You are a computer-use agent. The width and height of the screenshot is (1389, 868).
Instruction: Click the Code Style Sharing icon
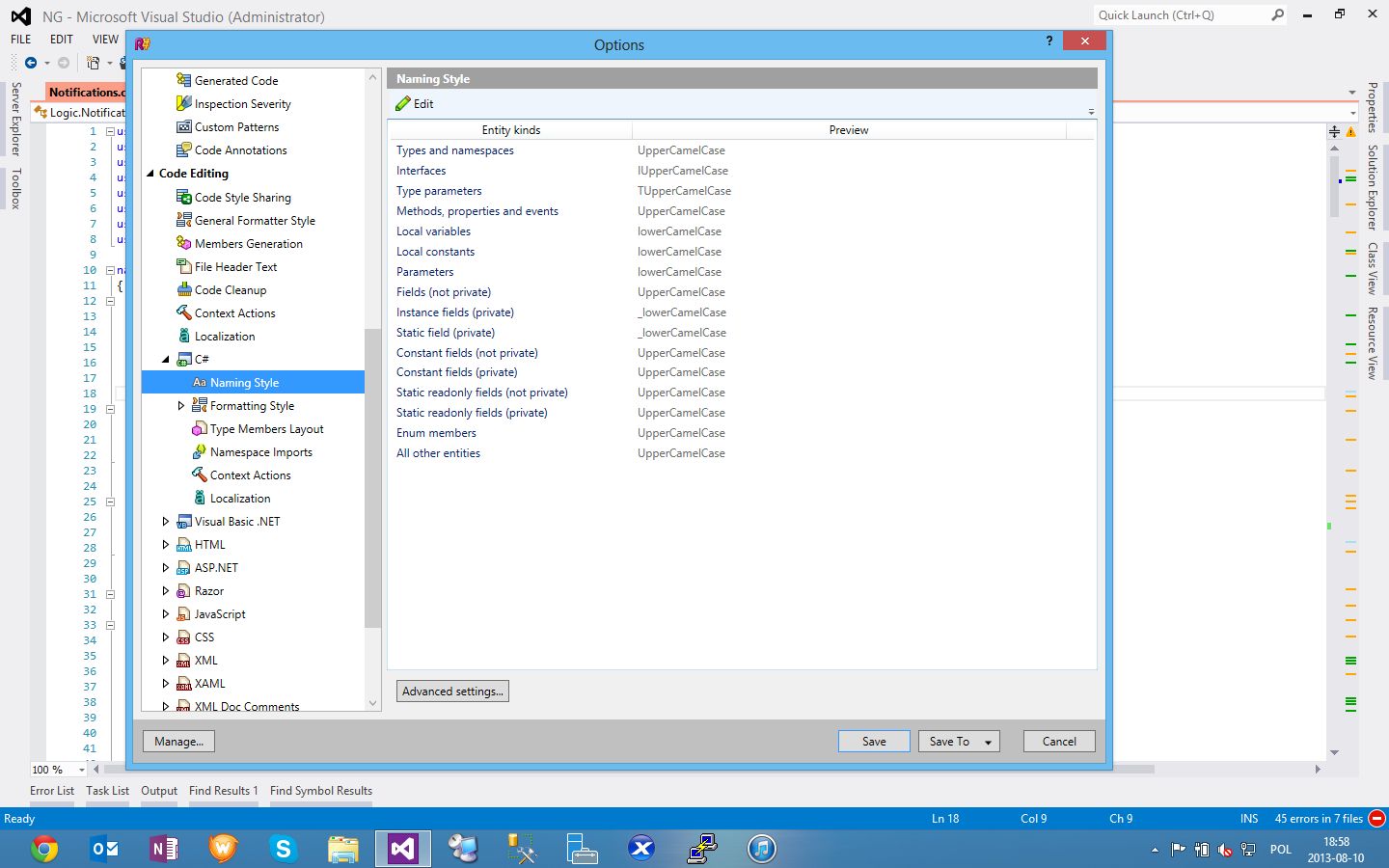pos(183,197)
